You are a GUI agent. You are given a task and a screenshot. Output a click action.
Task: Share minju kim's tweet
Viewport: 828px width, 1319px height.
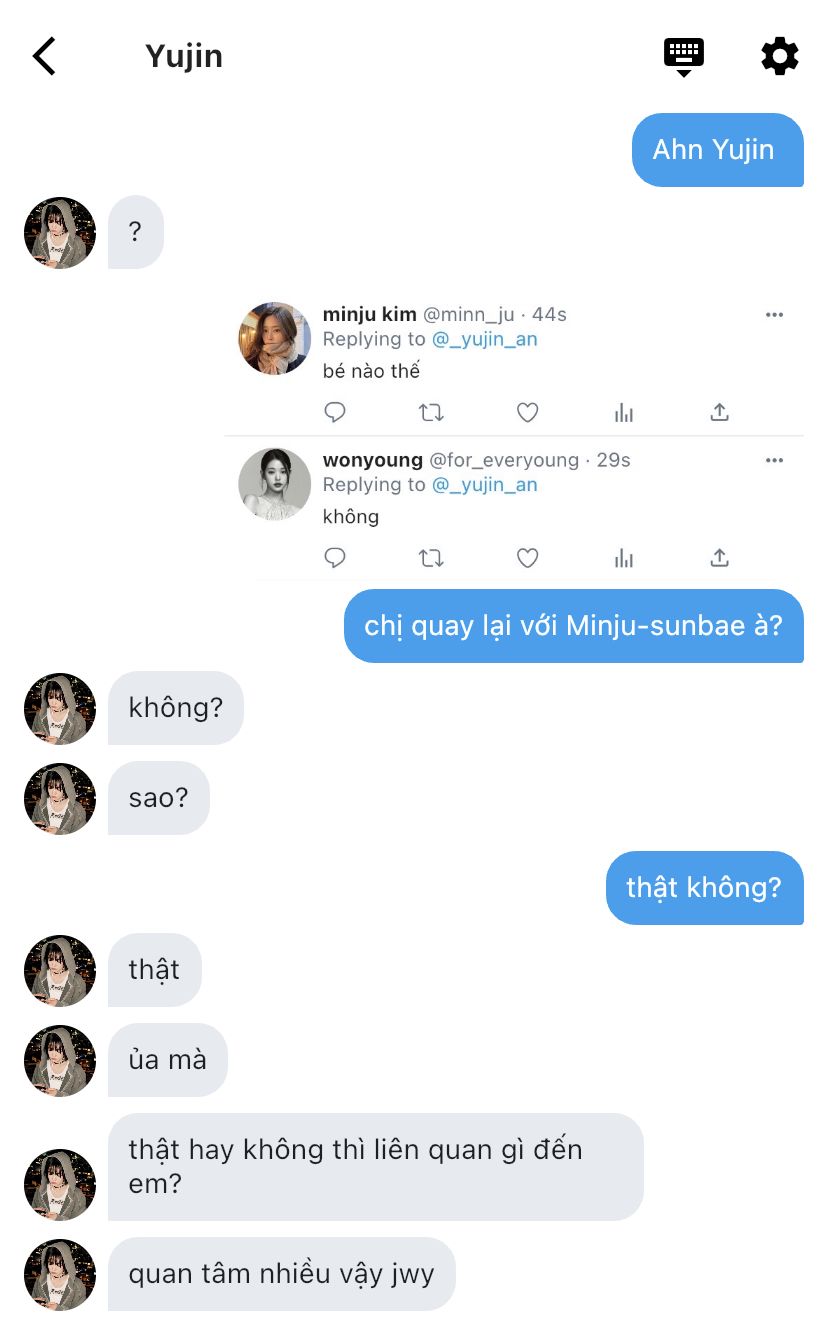click(720, 412)
